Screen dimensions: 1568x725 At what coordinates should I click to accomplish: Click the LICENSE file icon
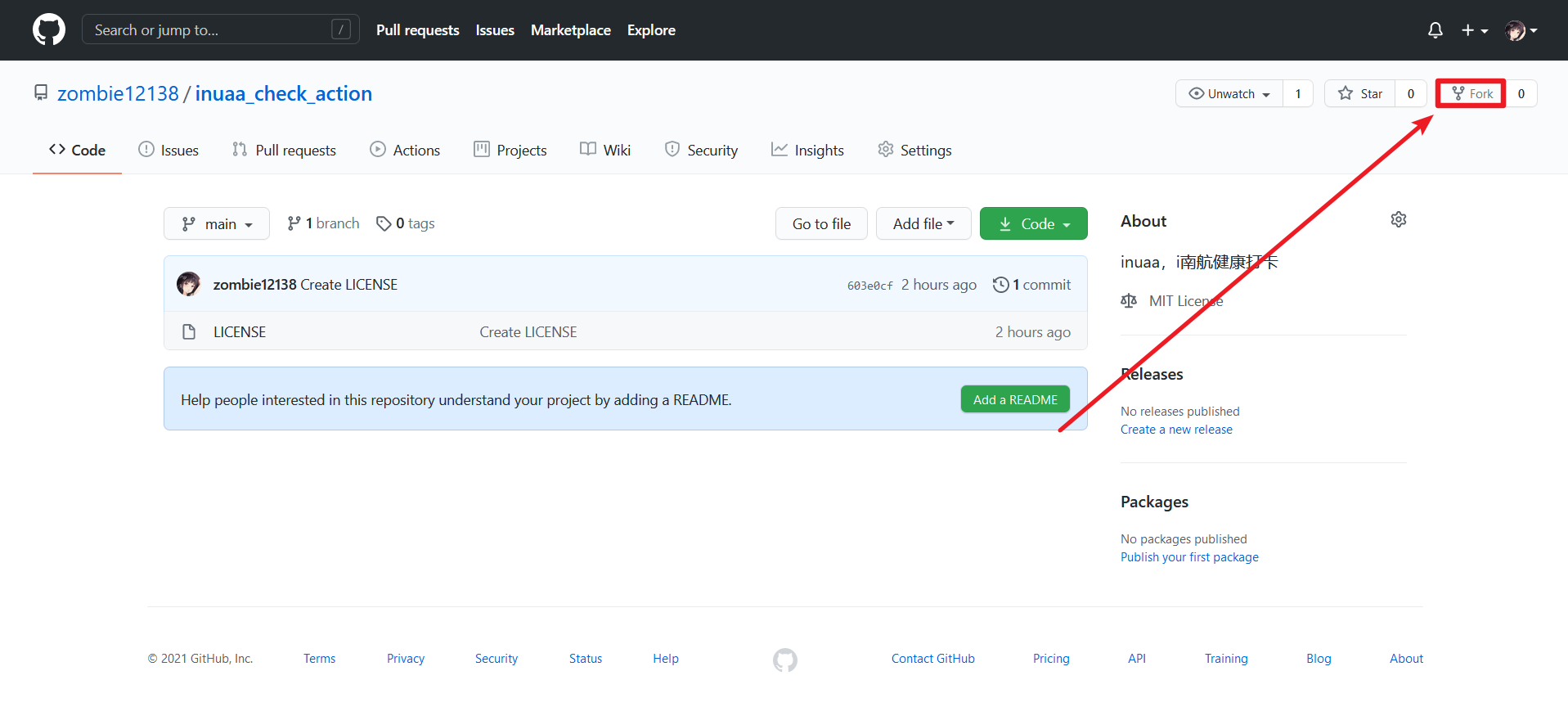(189, 331)
